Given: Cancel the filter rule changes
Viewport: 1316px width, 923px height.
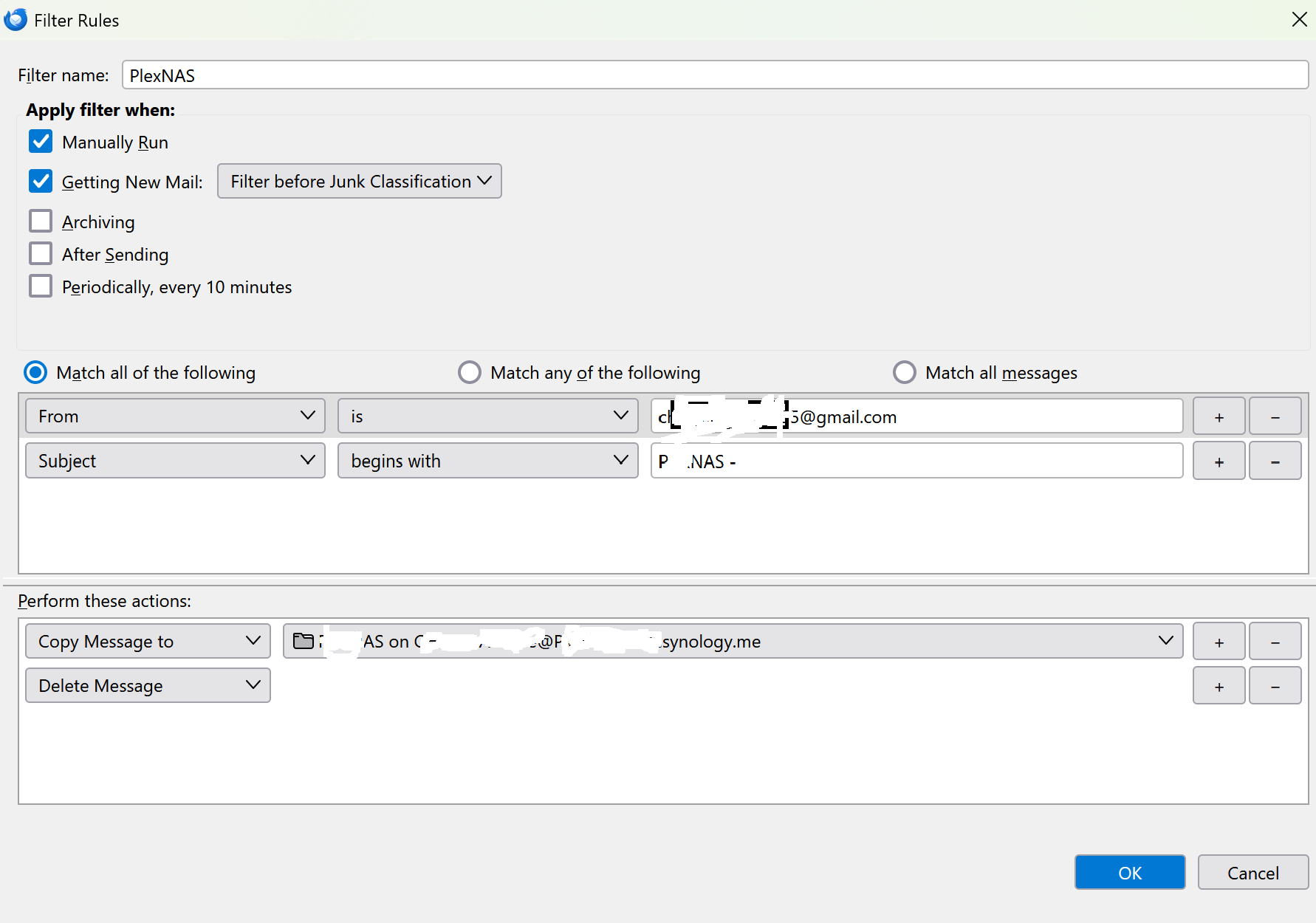Looking at the screenshot, I should [x=1253, y=873].
